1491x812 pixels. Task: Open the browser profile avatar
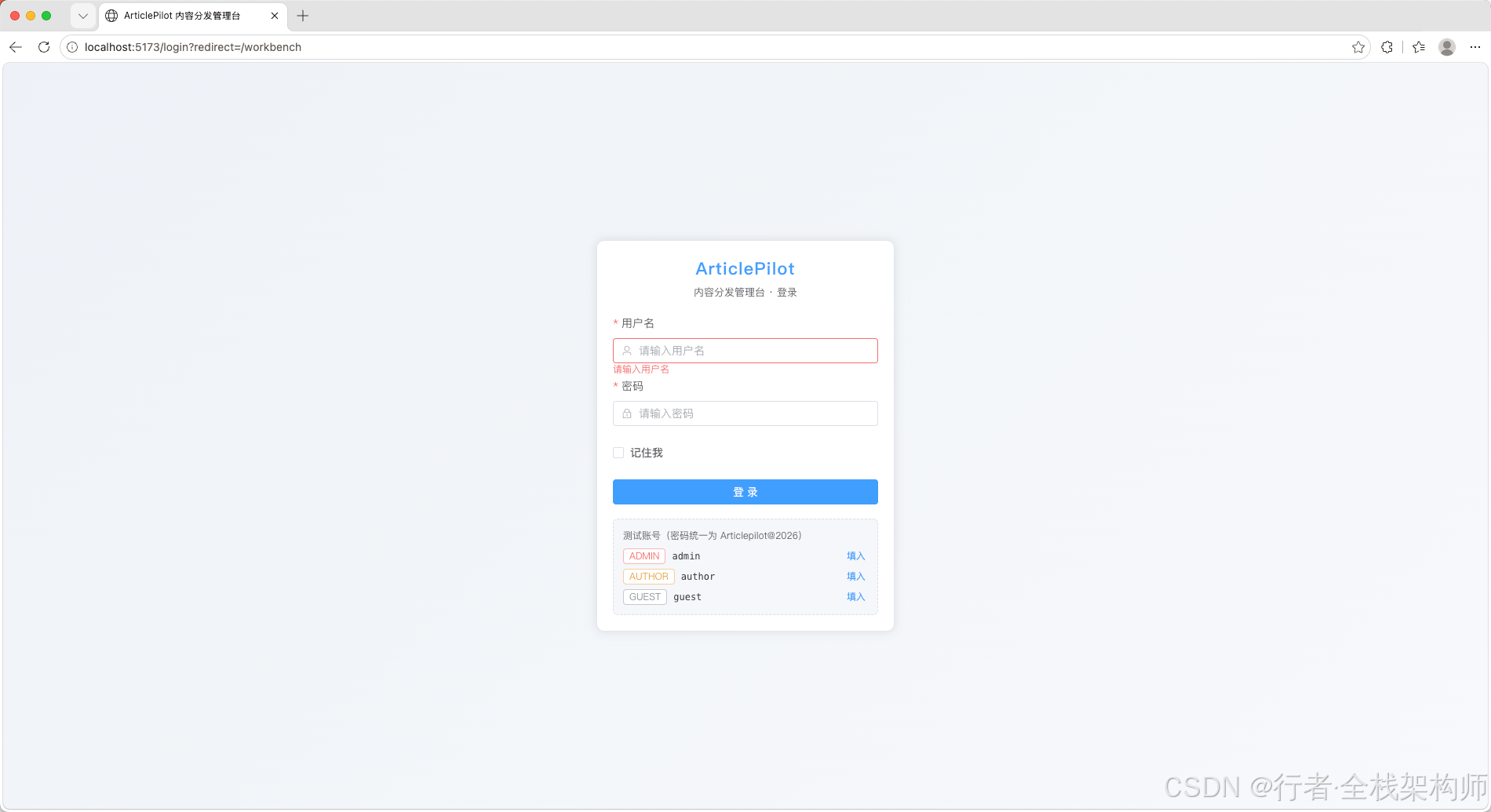pos(1447,47)
